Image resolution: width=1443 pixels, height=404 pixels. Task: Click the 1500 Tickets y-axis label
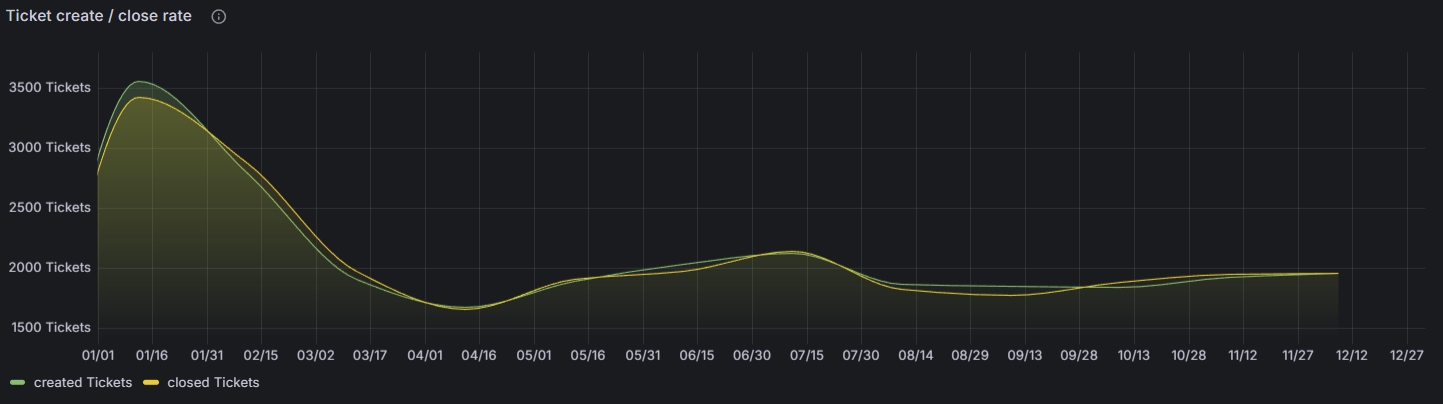click(49, 328)
